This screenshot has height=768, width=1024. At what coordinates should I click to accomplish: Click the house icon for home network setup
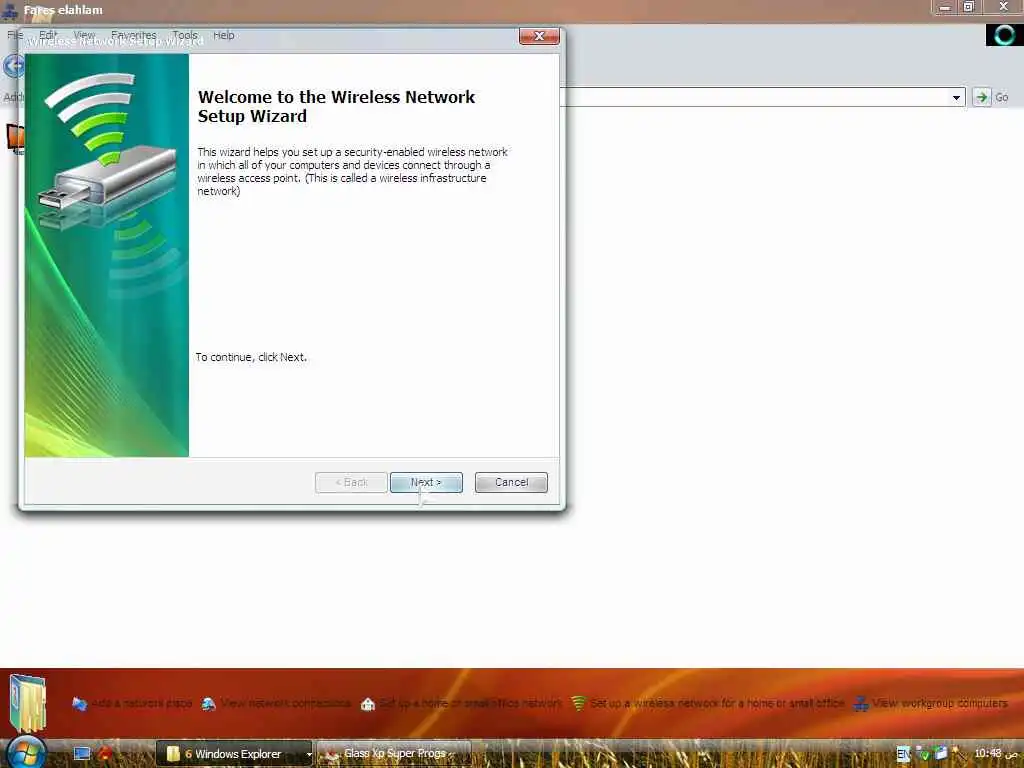point(368,704)
